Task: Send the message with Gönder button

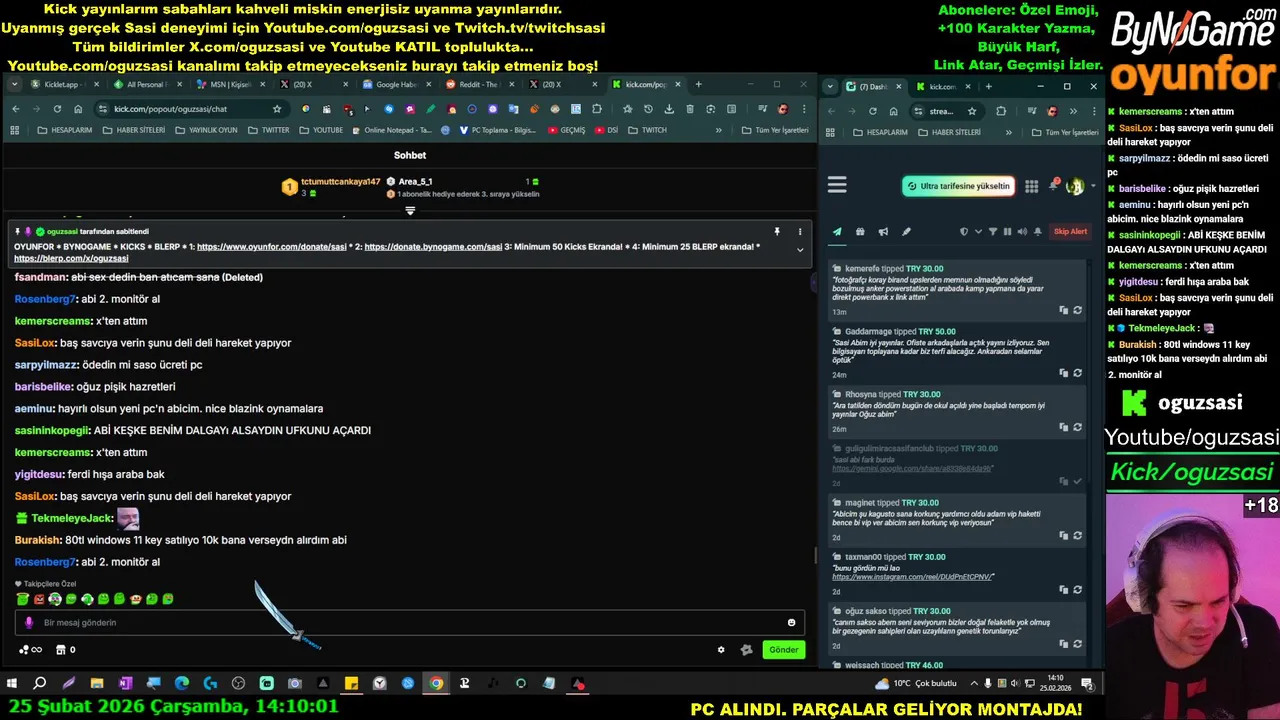Action: pos(784,650)
